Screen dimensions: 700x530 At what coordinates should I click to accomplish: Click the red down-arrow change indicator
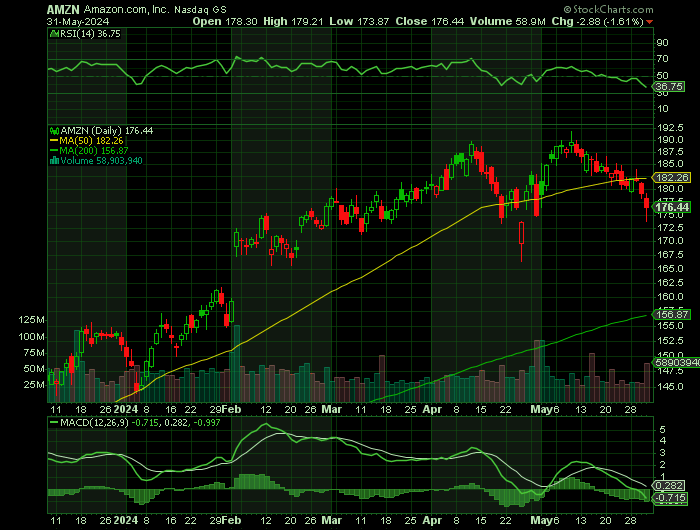coord(649,22)
